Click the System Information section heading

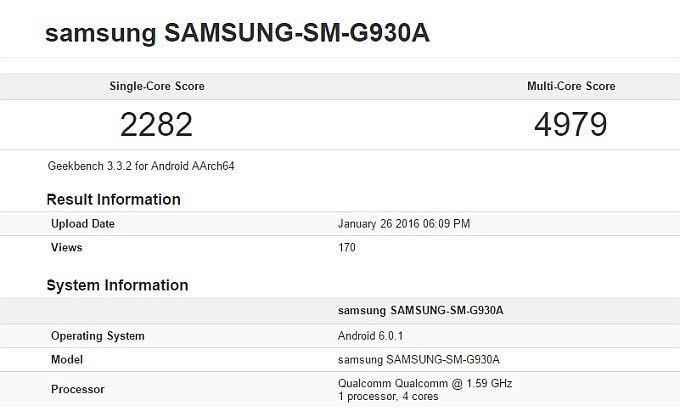(x=117, y=285)
